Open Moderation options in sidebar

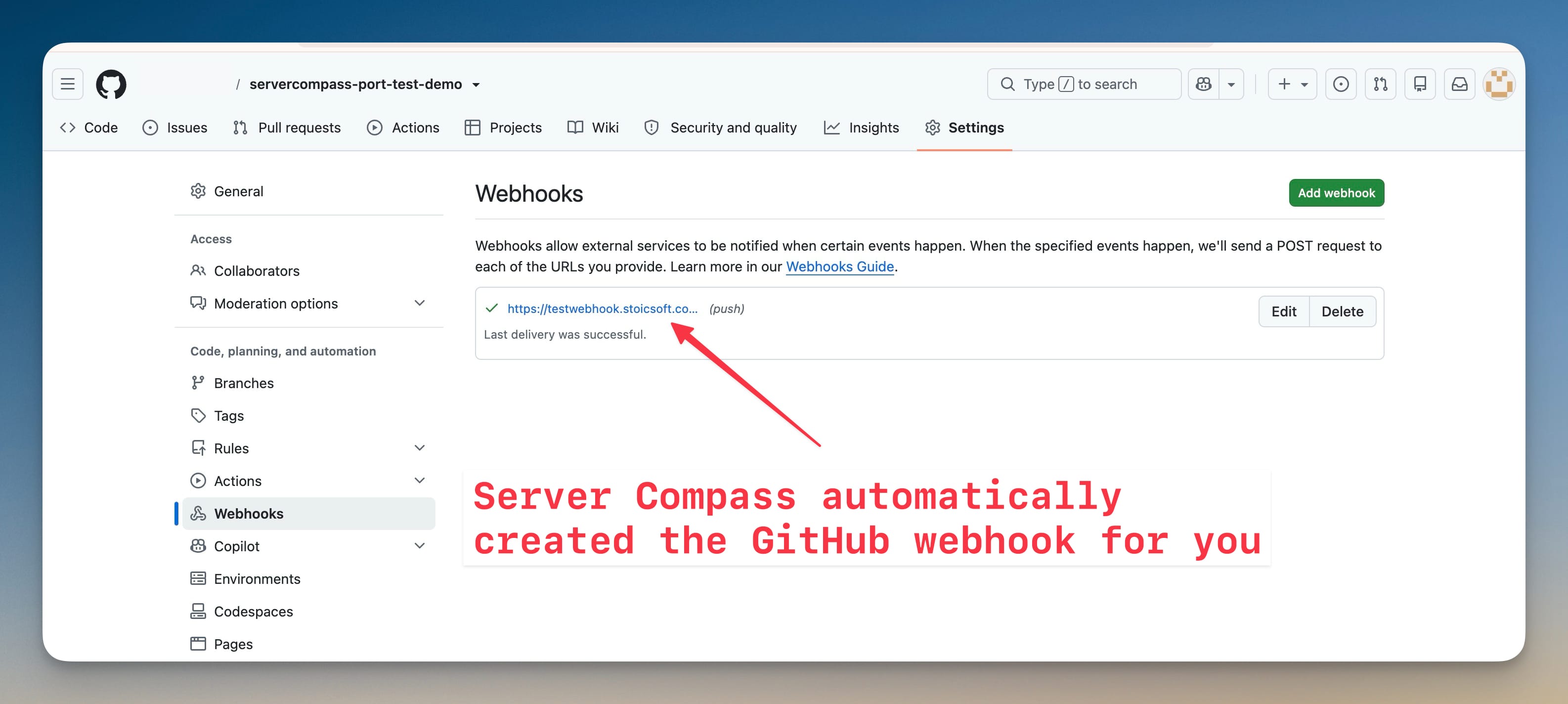[x=308, y=303]
